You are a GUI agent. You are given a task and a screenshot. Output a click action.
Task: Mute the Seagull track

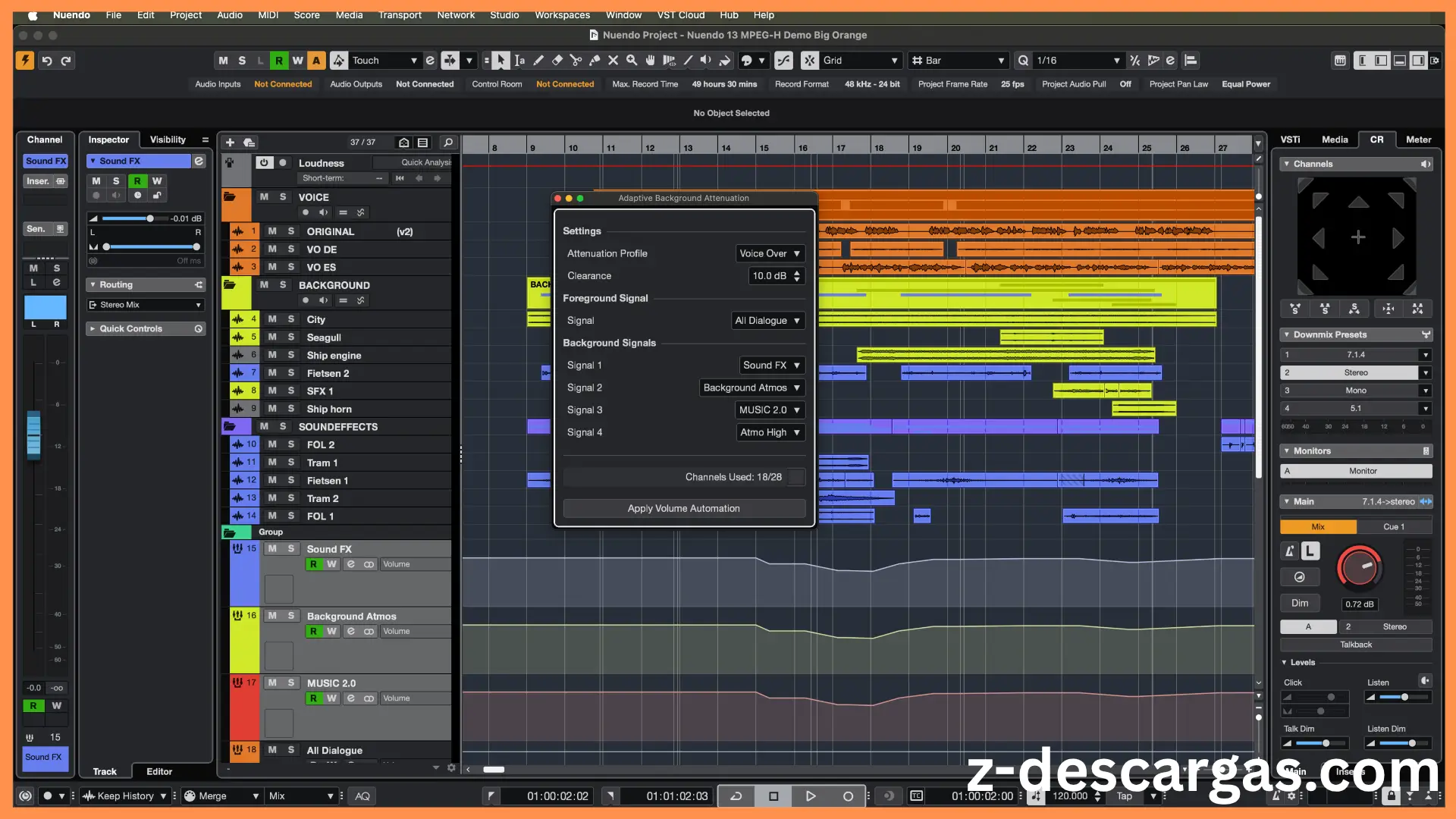click(x=272, y=337)
